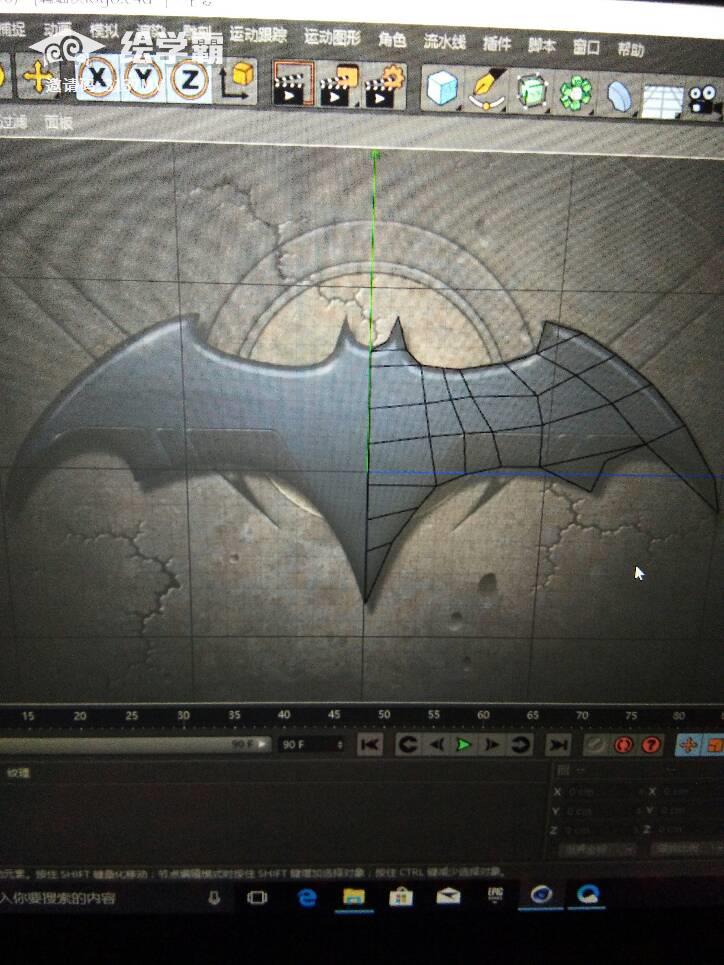Open the 窗口 menu
The height and width of the screenshot is (965, 724).
pyautogui.click(x=586, y=47)
